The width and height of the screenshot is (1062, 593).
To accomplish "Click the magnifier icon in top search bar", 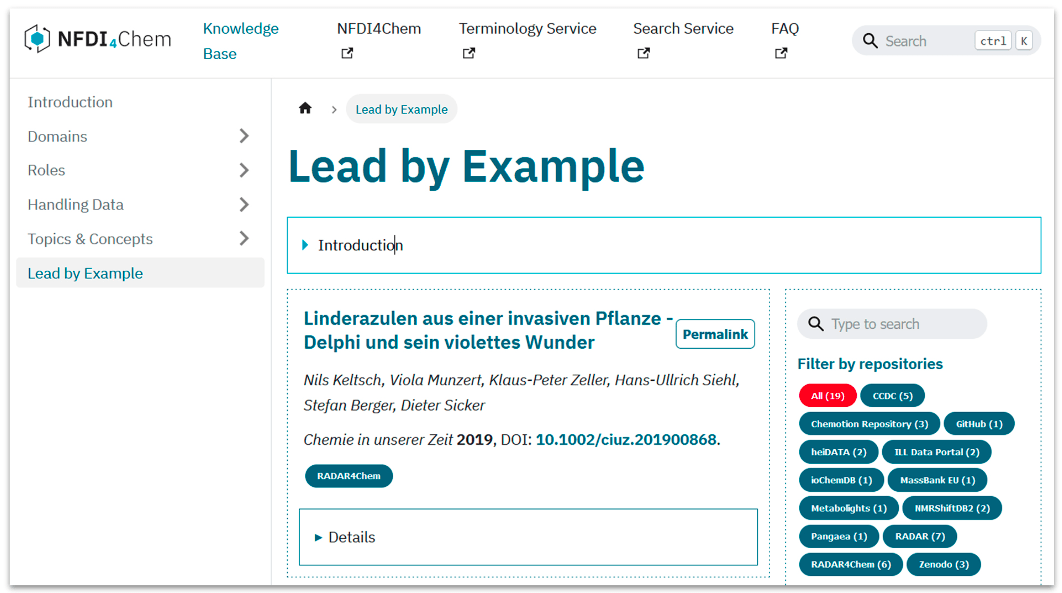I will coord(870,41).
